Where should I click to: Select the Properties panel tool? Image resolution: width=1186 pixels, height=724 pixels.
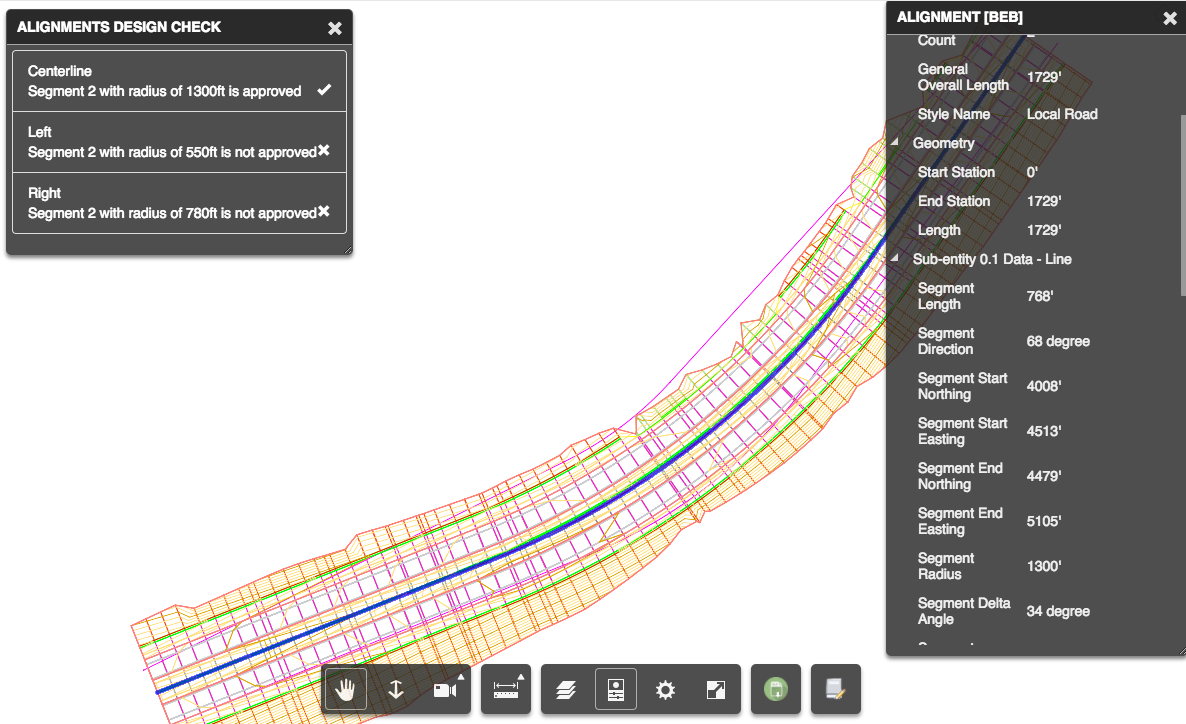pyautogui.click(x=615, y=689)
